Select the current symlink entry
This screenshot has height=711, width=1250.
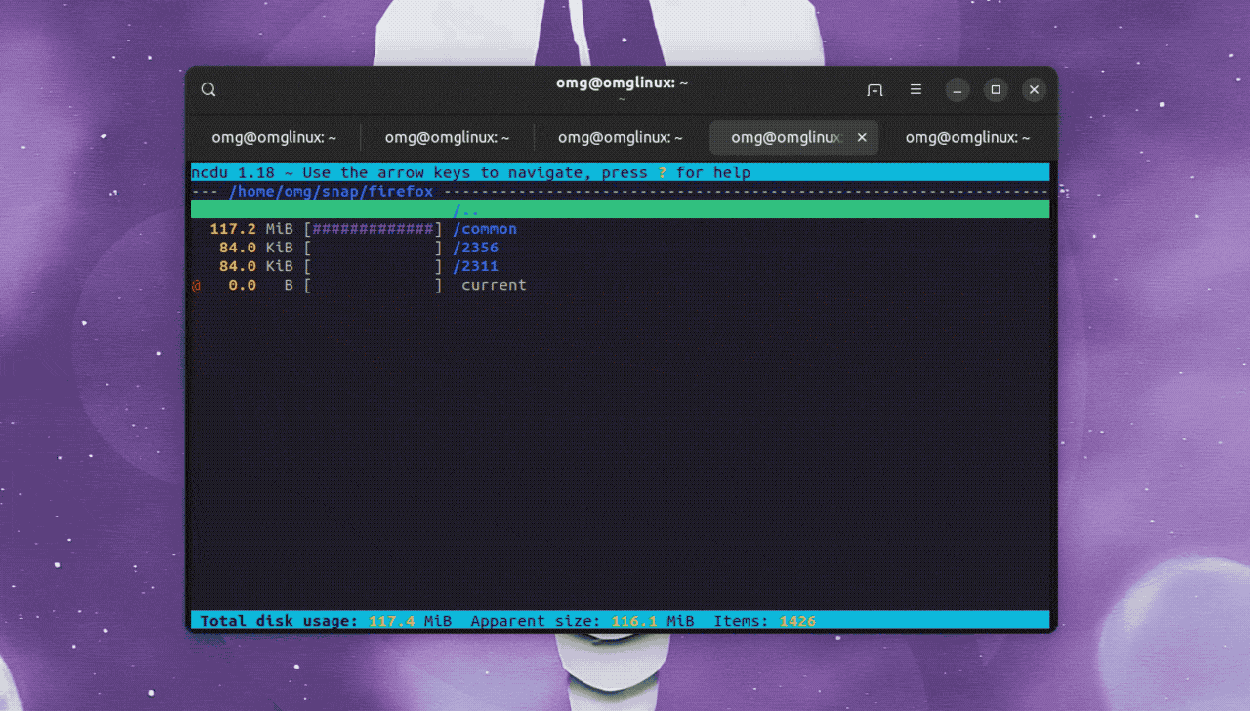(493, 285)
